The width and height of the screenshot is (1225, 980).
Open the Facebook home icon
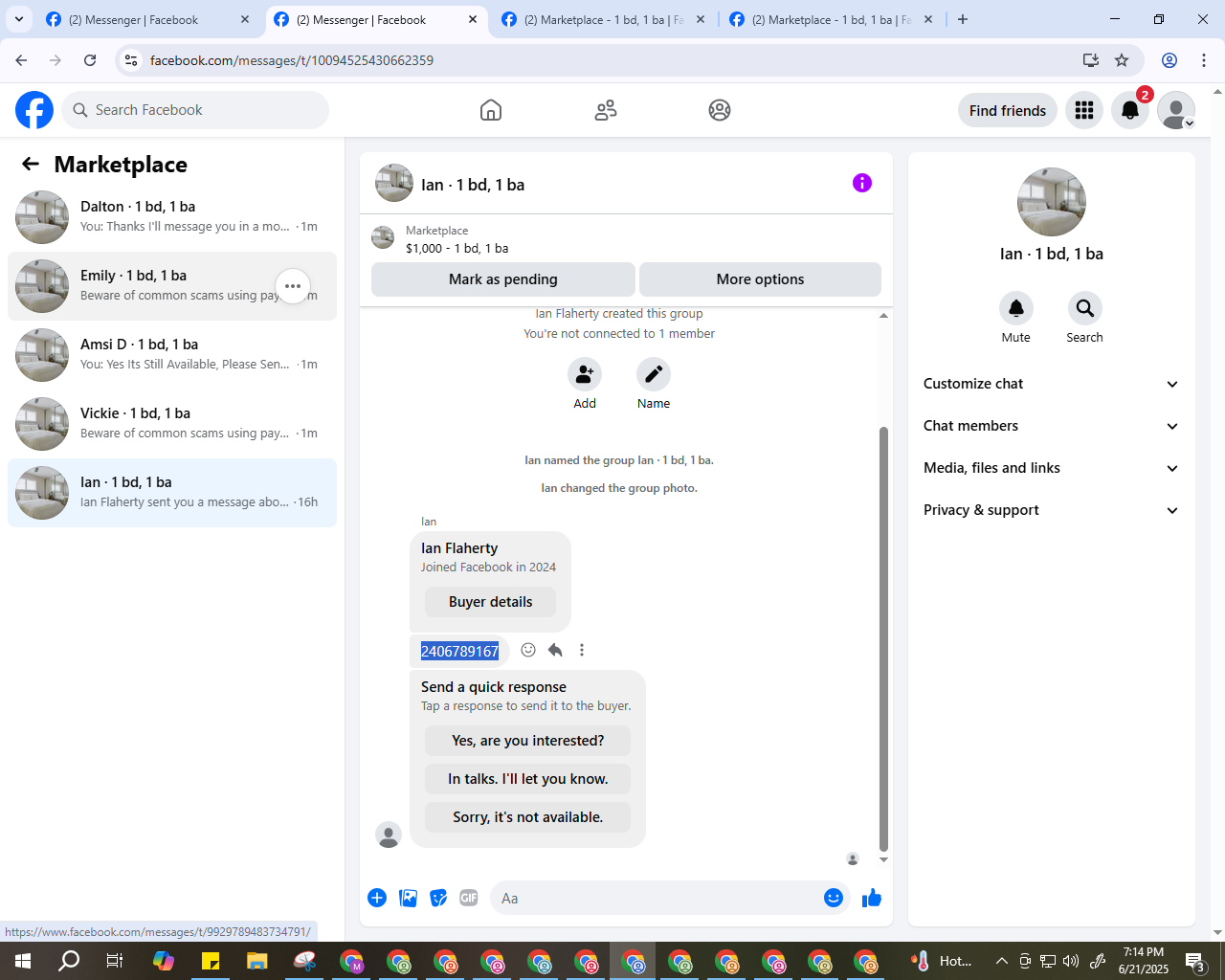491,110
